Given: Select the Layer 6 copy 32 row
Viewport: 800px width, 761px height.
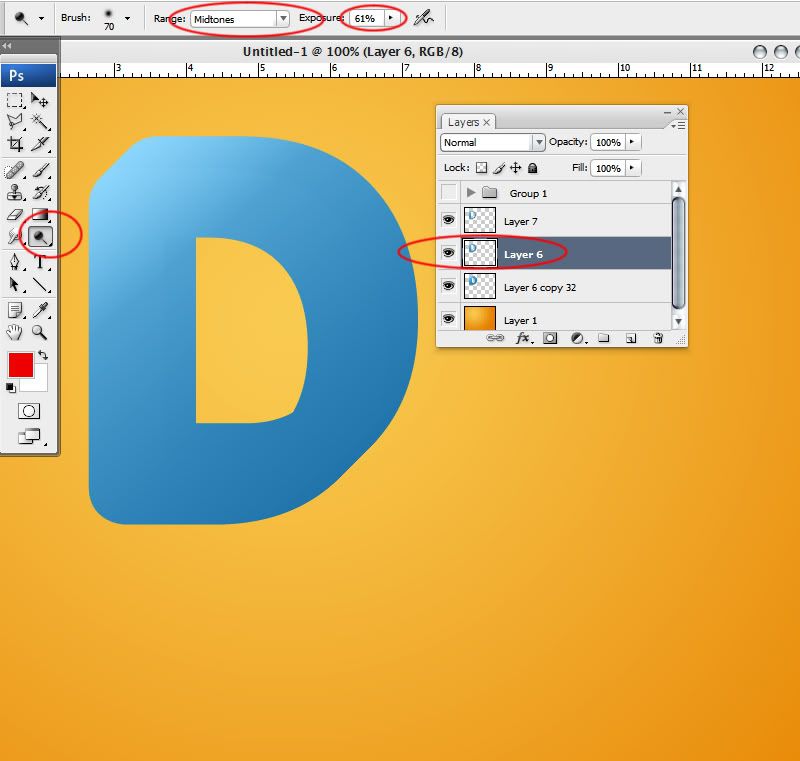Looking at the screenshot, I should click(555, 286).
